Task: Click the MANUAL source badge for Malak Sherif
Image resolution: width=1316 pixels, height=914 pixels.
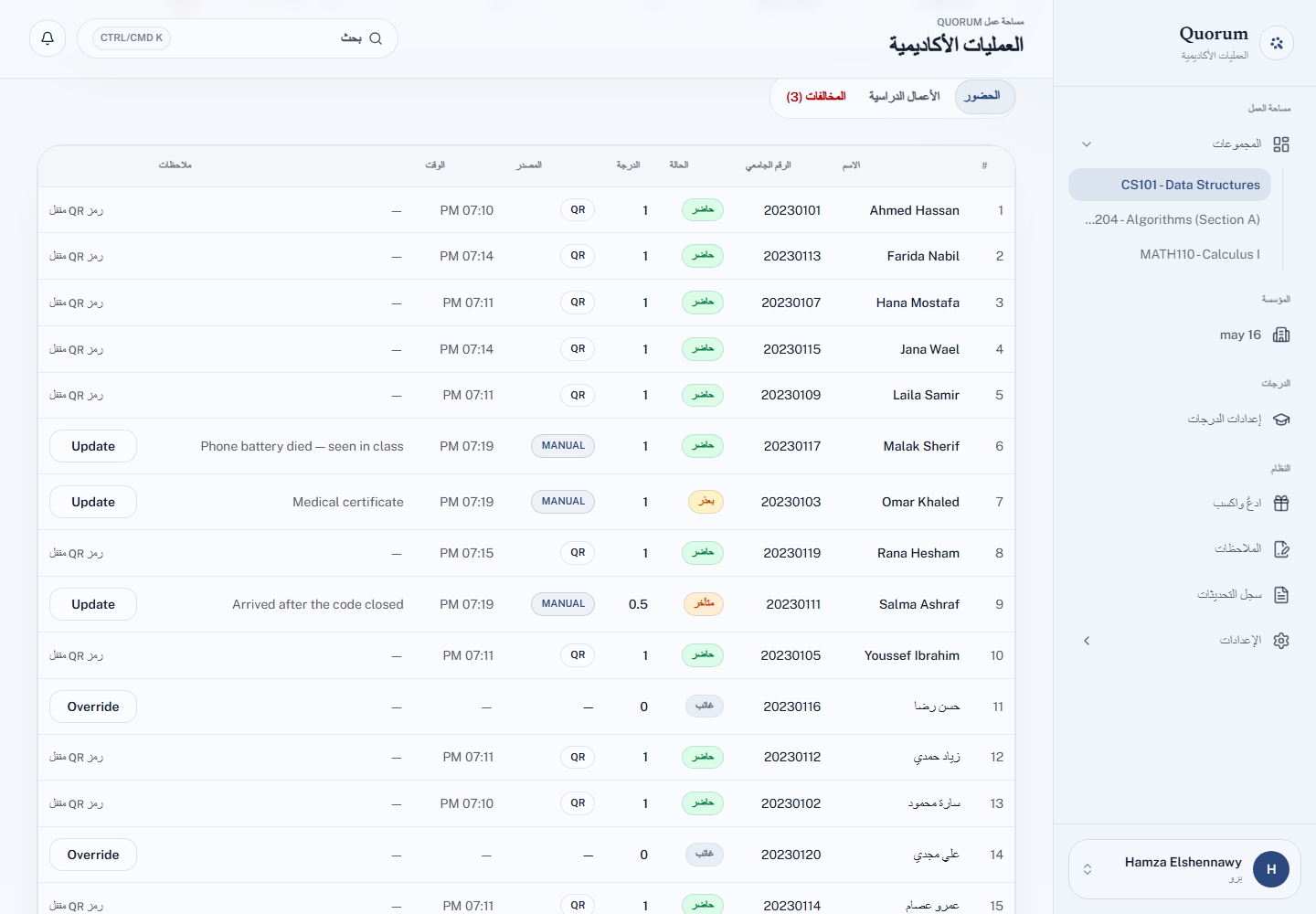Action: [x=563, y=446]
